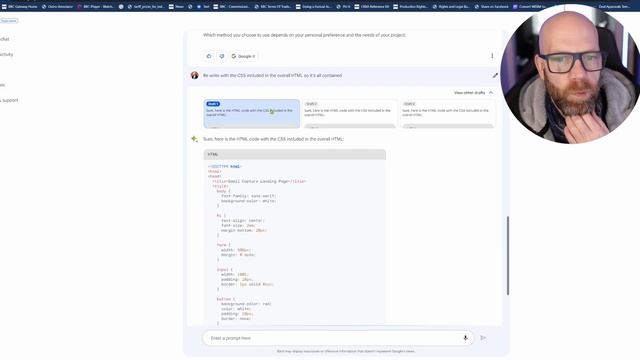Open the Rights and Legal bookmark
The width and height of the screenshot is (640, 360).
(x=451, y=7)
